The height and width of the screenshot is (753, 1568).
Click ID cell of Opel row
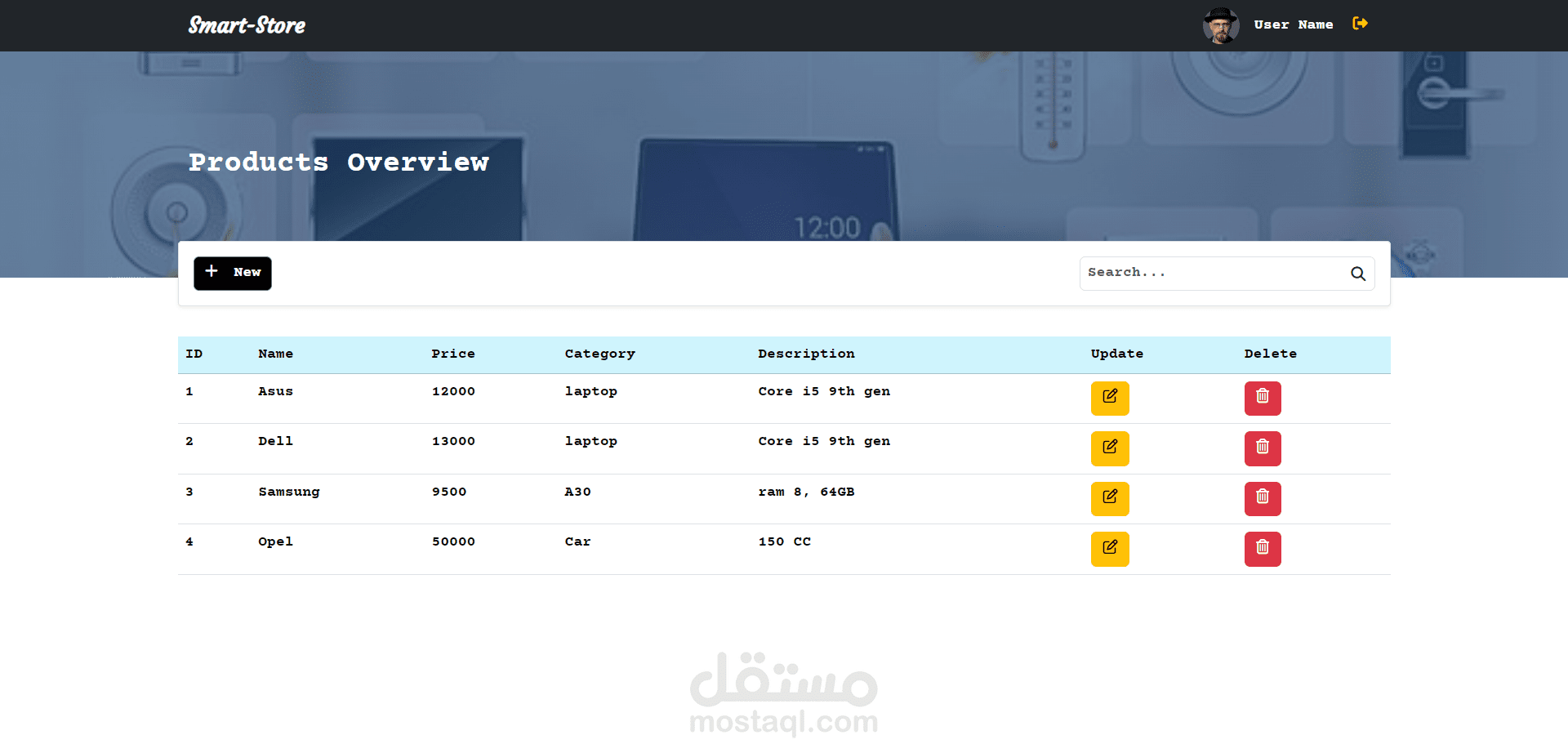tap(189, 541)
